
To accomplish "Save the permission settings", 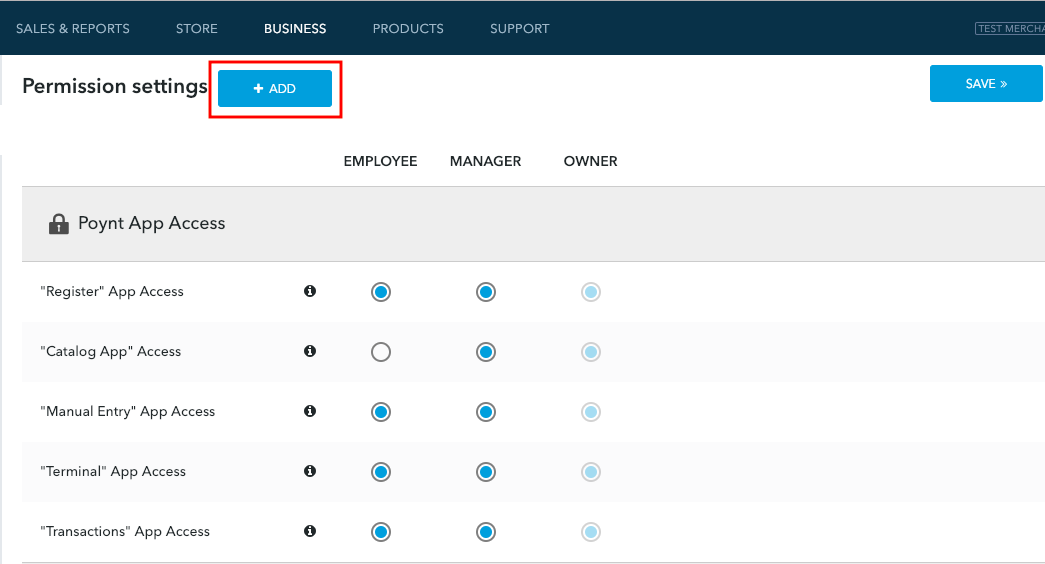I will click(986, 83).
